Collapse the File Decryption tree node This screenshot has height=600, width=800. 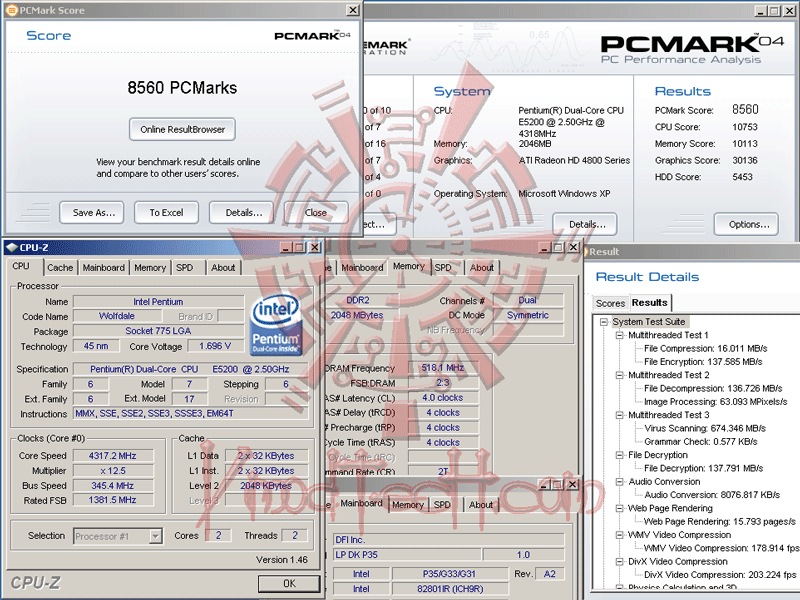pos(619,455)
